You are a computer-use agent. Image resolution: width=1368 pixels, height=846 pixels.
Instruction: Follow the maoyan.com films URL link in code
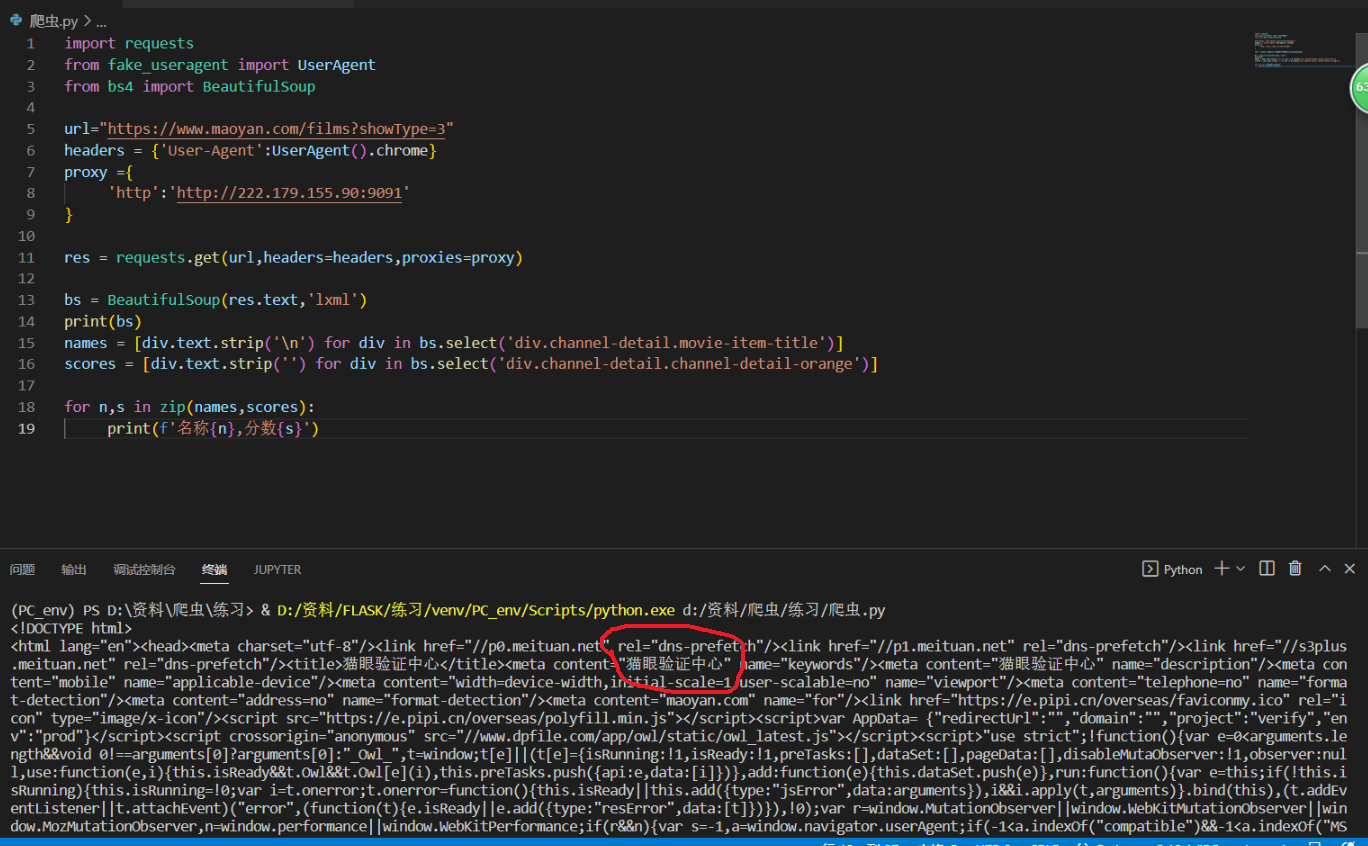coord(277,129)
